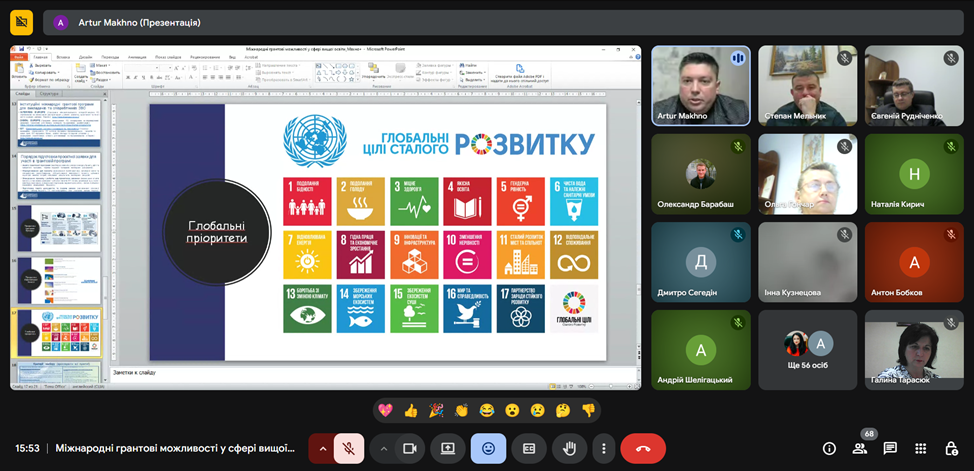974x471 pixels.
Task: Unmute the microphone
Action: pyautogui.click(x=348, y=448)
